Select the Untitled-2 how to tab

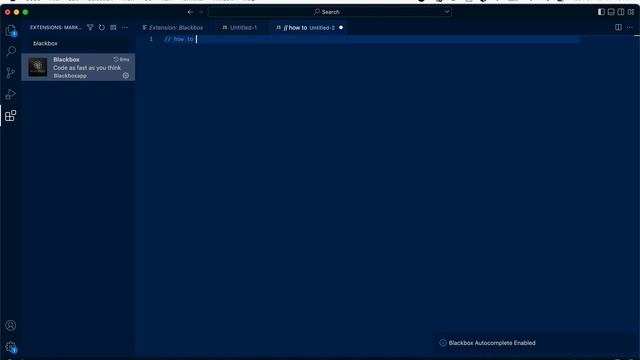(x=309, y=28)
